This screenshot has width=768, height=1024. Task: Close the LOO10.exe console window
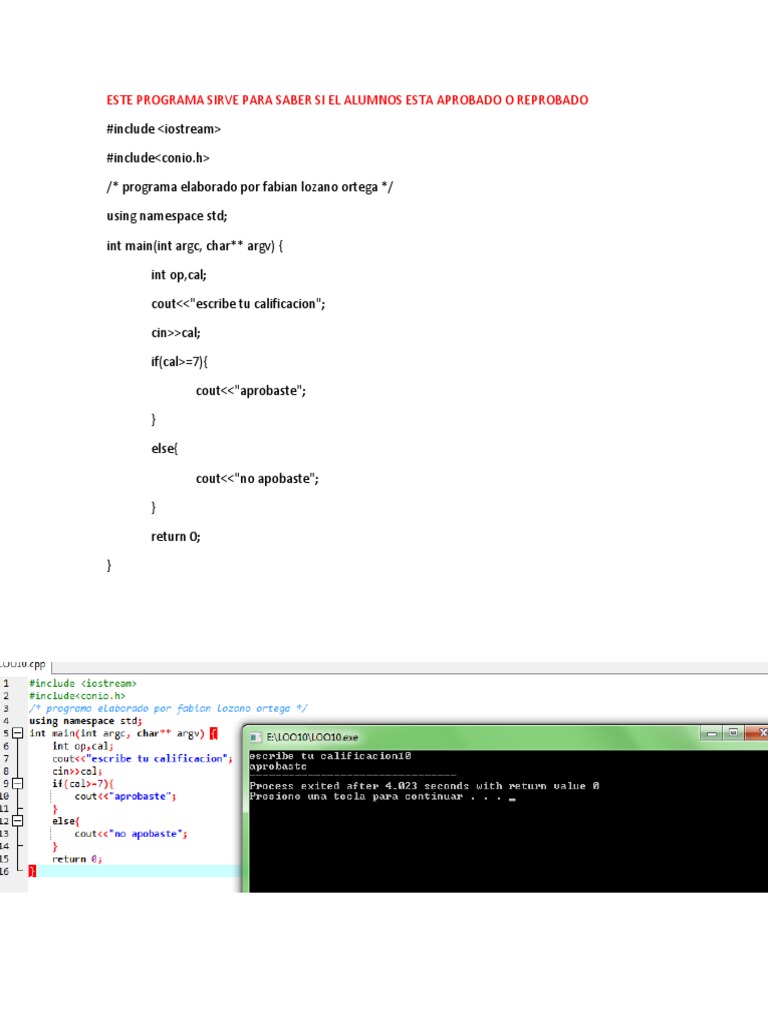coord(758,733)
